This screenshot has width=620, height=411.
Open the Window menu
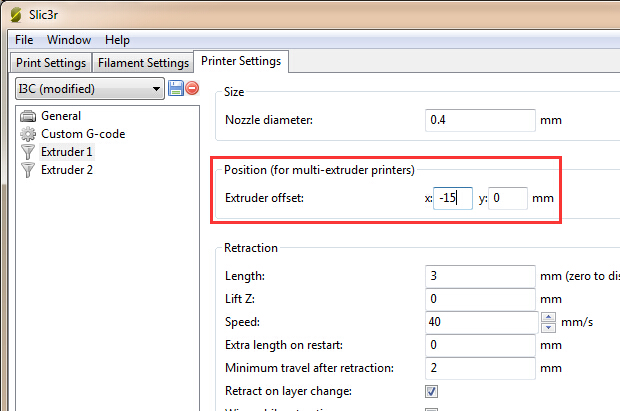coord(69,40)
